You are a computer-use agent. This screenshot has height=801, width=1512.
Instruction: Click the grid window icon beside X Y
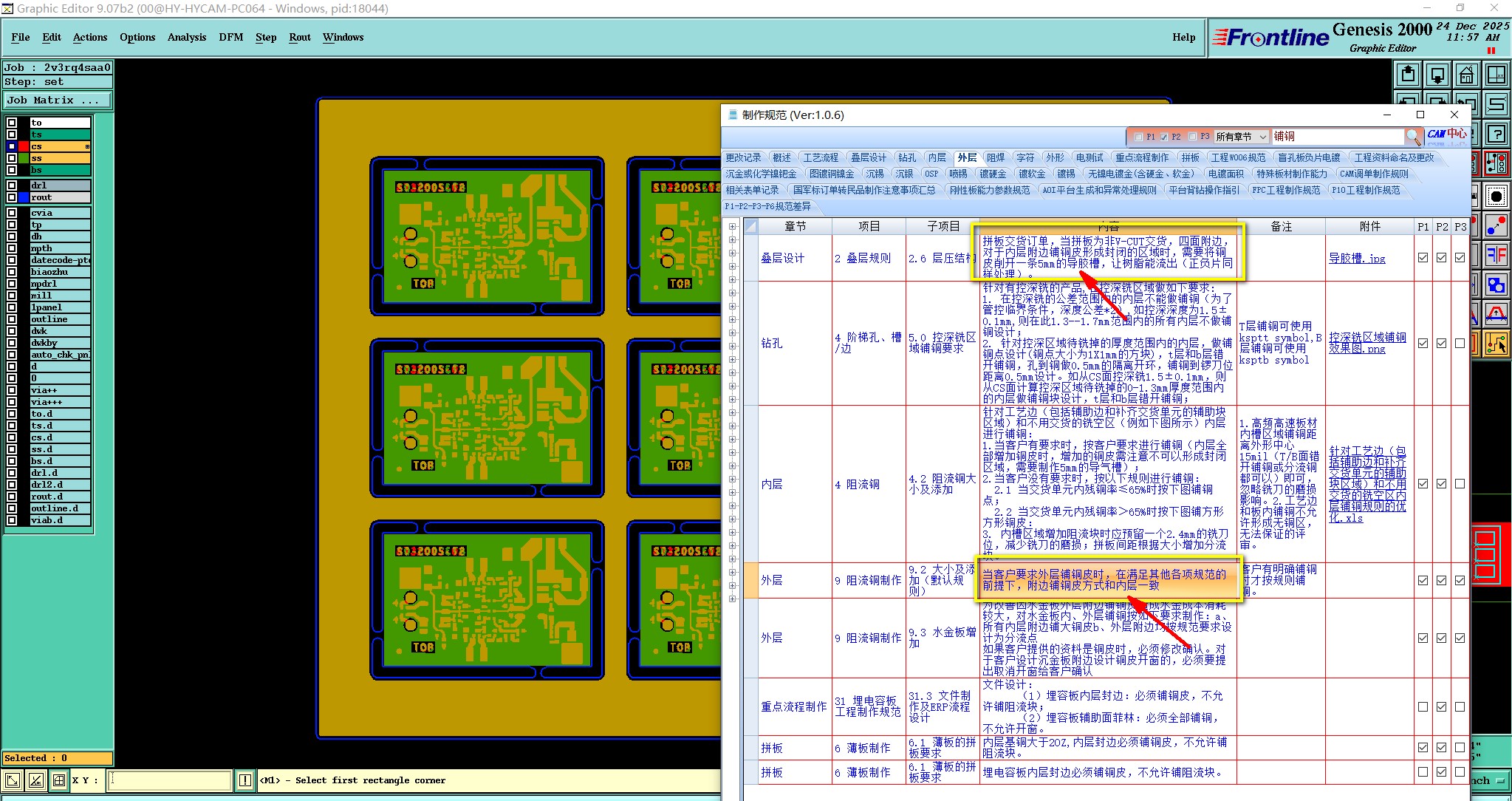(58, 780)
